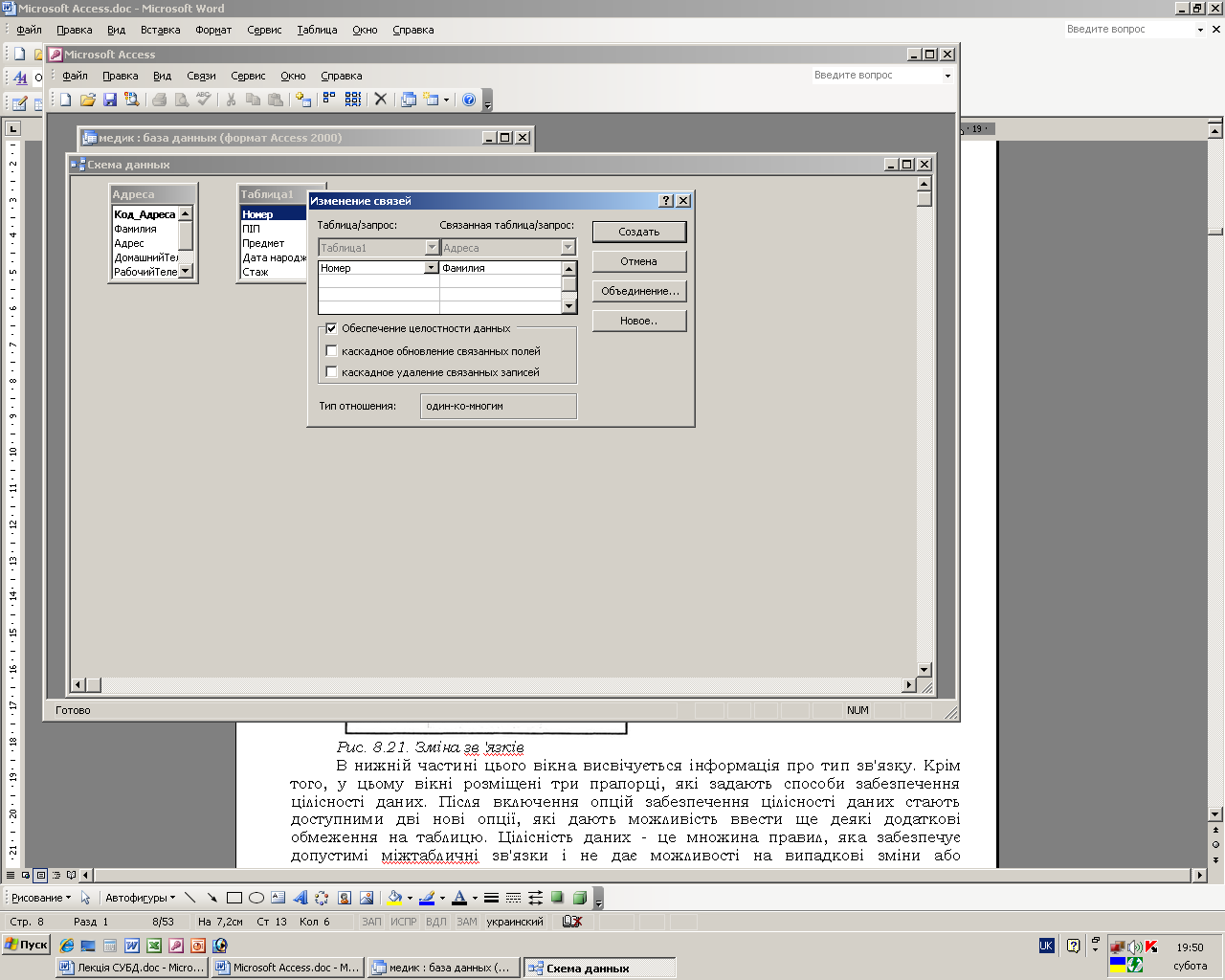Screen dimensions: 1225x980
Task: Click the Select Objects pointer in Drawing toolbar
Action: pyautogui.click(x=85, y=898)
